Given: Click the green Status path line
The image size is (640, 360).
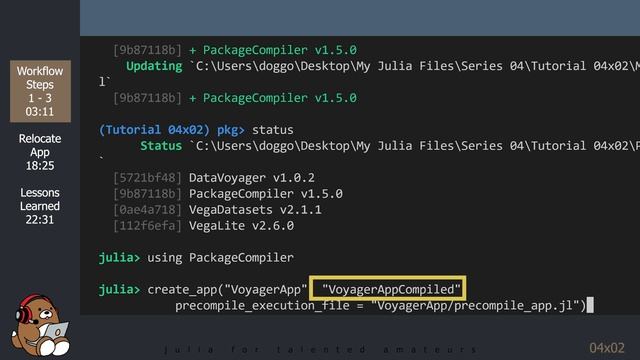Looking at the screenshot, I should point(390,146).
